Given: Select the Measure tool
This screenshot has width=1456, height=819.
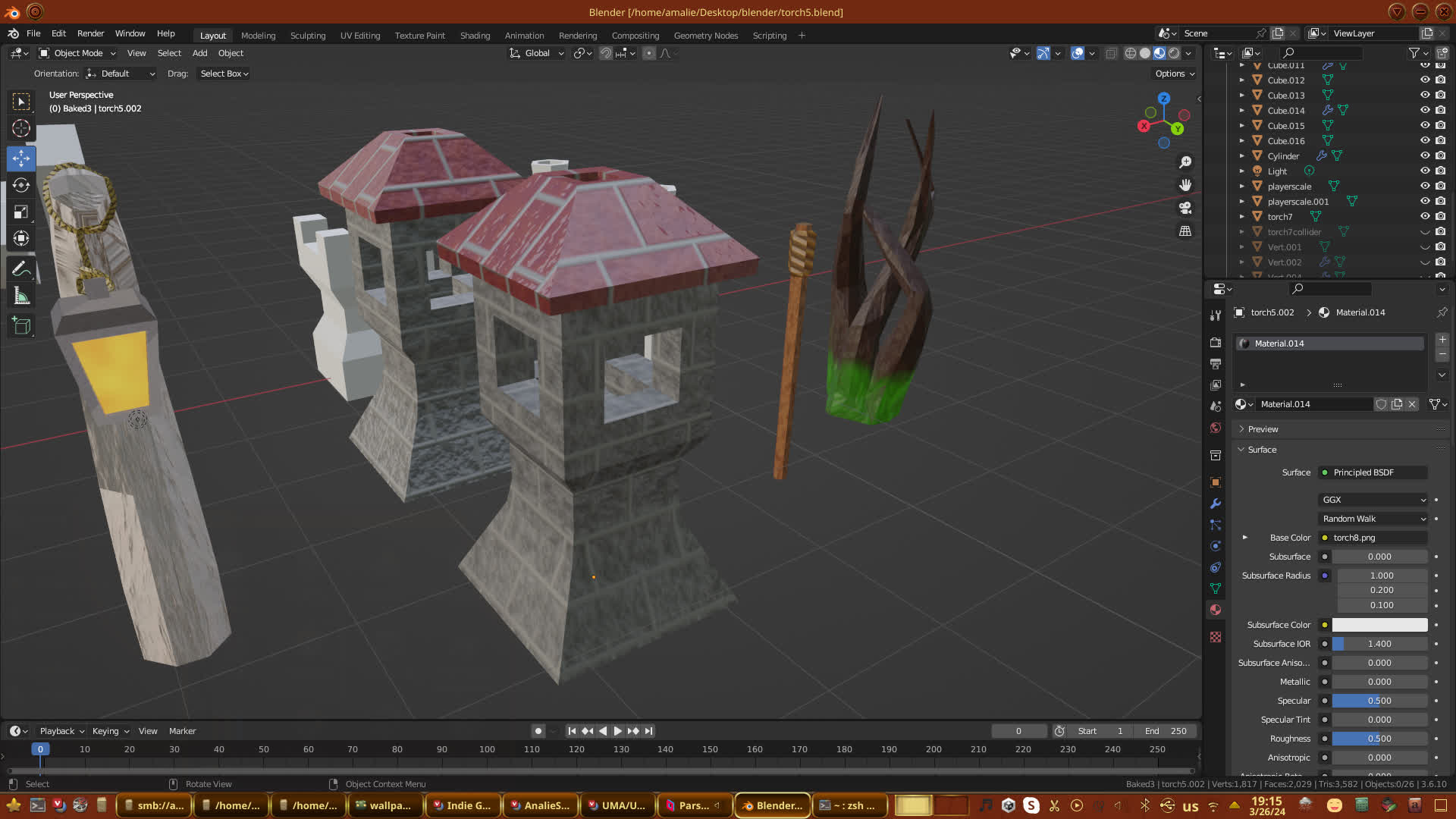Looking at the screenshot, I should click(x=21, y=297).
